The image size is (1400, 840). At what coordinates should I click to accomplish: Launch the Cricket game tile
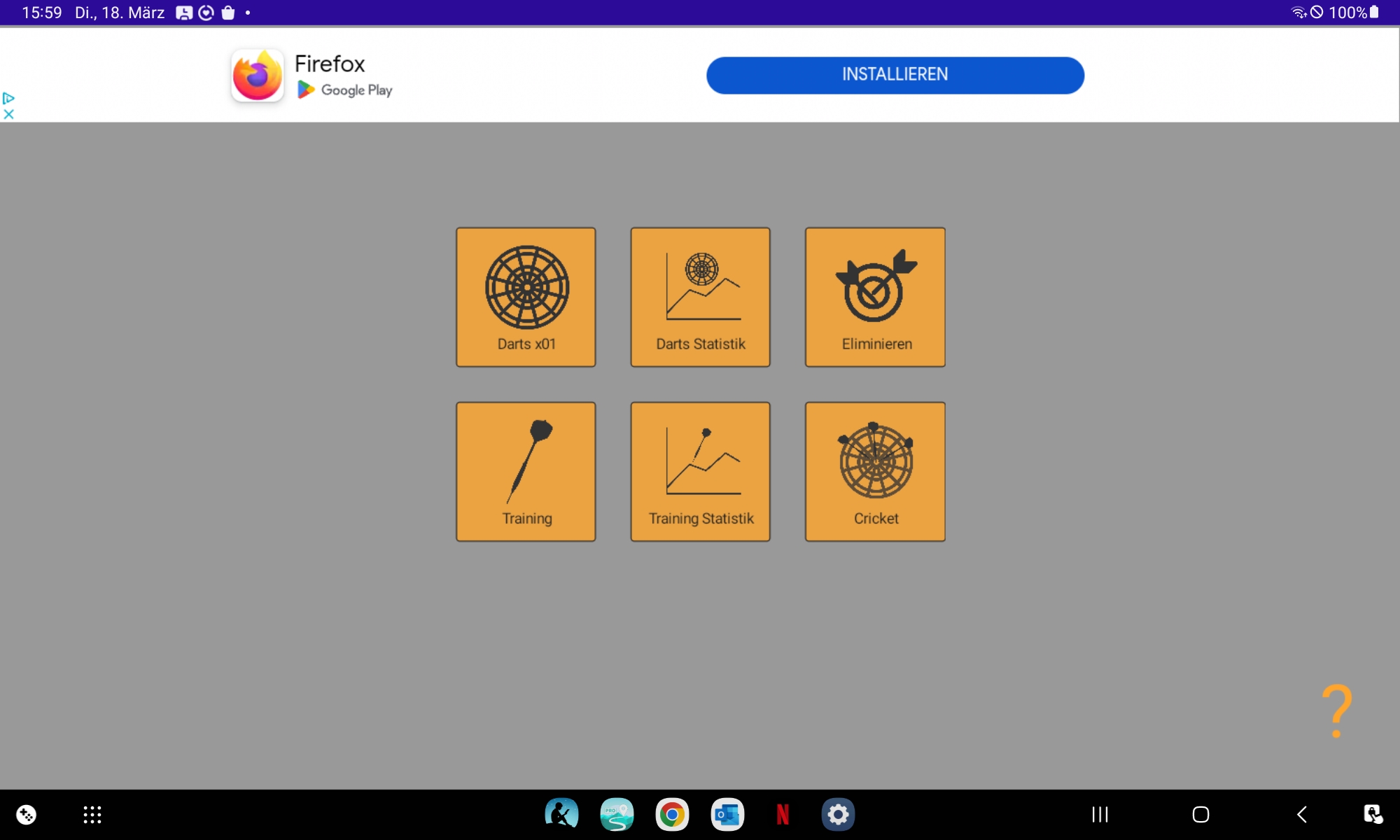click(875, 471)
